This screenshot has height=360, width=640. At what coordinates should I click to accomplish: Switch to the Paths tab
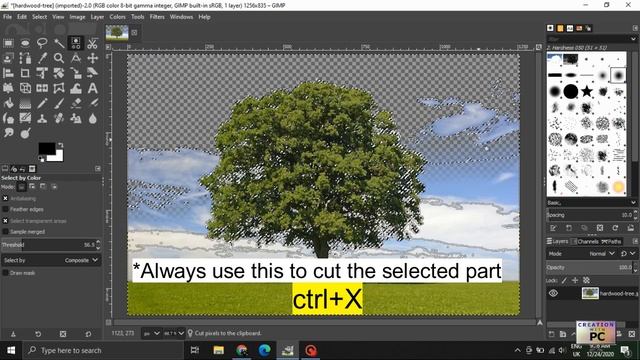pyautogui.click(x=611, y=241)
